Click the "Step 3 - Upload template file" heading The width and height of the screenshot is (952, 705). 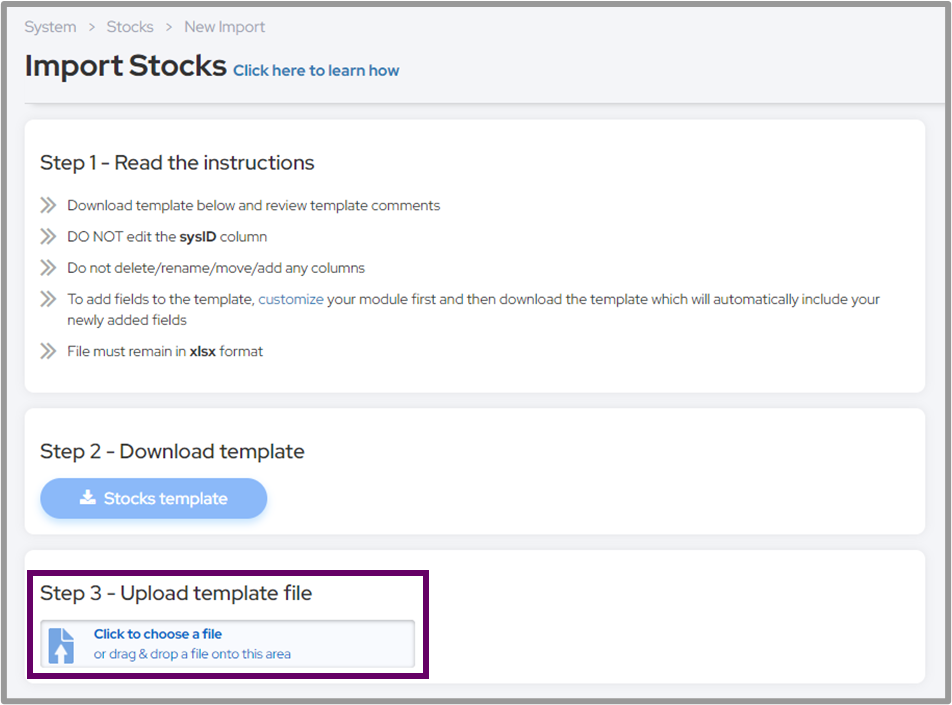176,593
